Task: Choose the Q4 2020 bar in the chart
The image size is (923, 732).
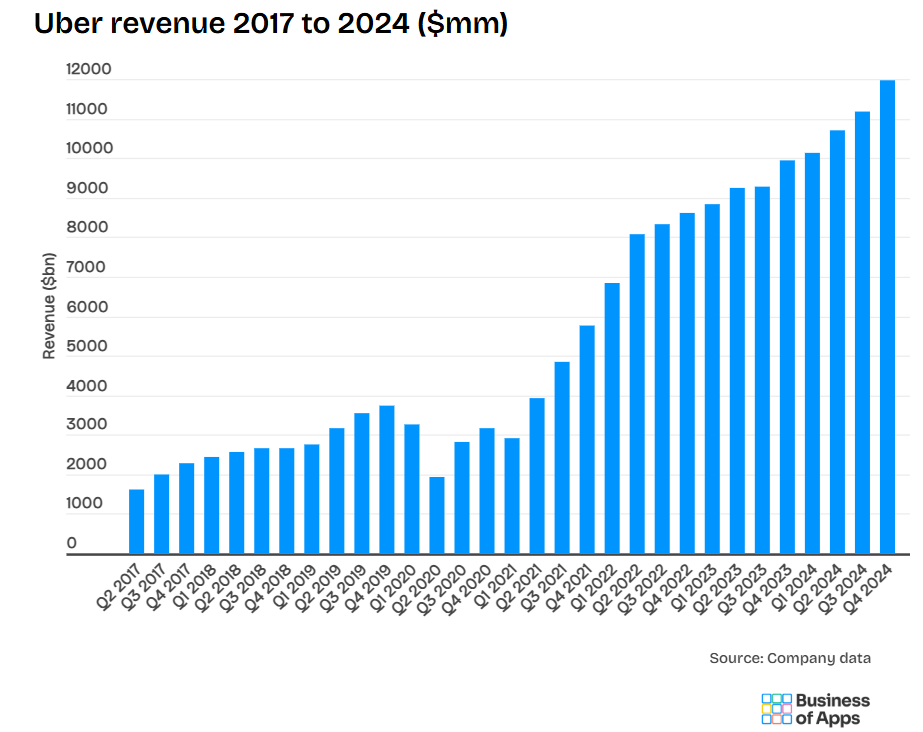Action: coord(487,491)
